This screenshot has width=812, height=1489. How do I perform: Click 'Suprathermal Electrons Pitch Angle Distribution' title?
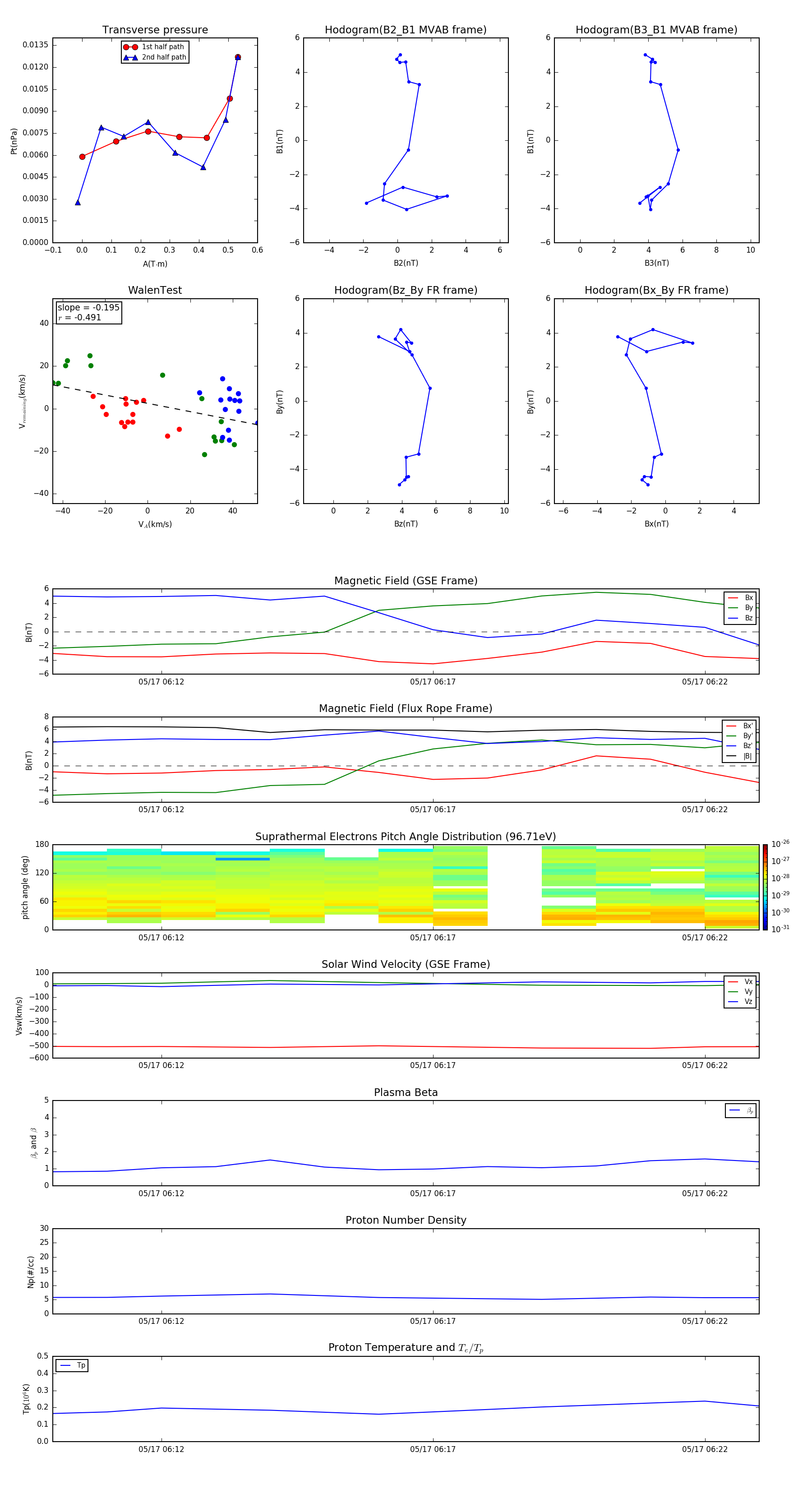[406, 837]
